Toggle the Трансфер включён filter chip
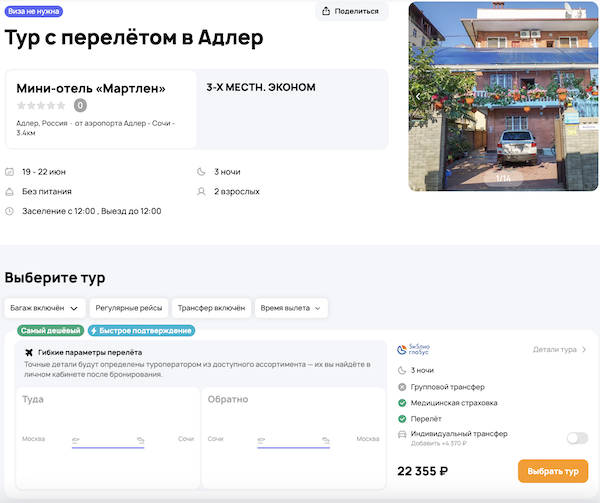Screen dimensions: 600x503 point(210,308)
